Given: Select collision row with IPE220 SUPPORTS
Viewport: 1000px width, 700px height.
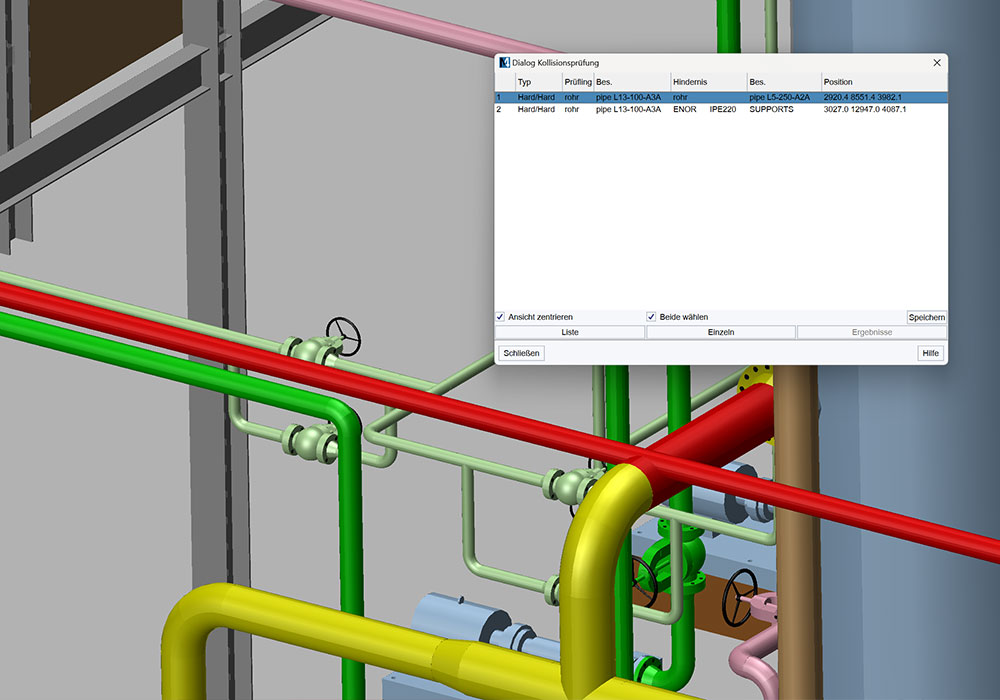Looking at the screenshot, I should [x=720, y=109].
